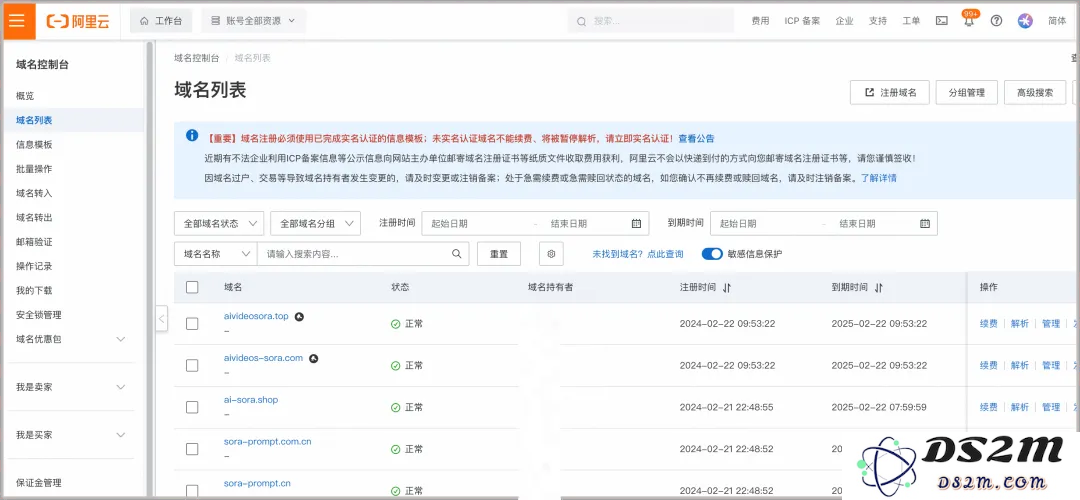Click the expiry 结束日期 field

pos(873,223)
